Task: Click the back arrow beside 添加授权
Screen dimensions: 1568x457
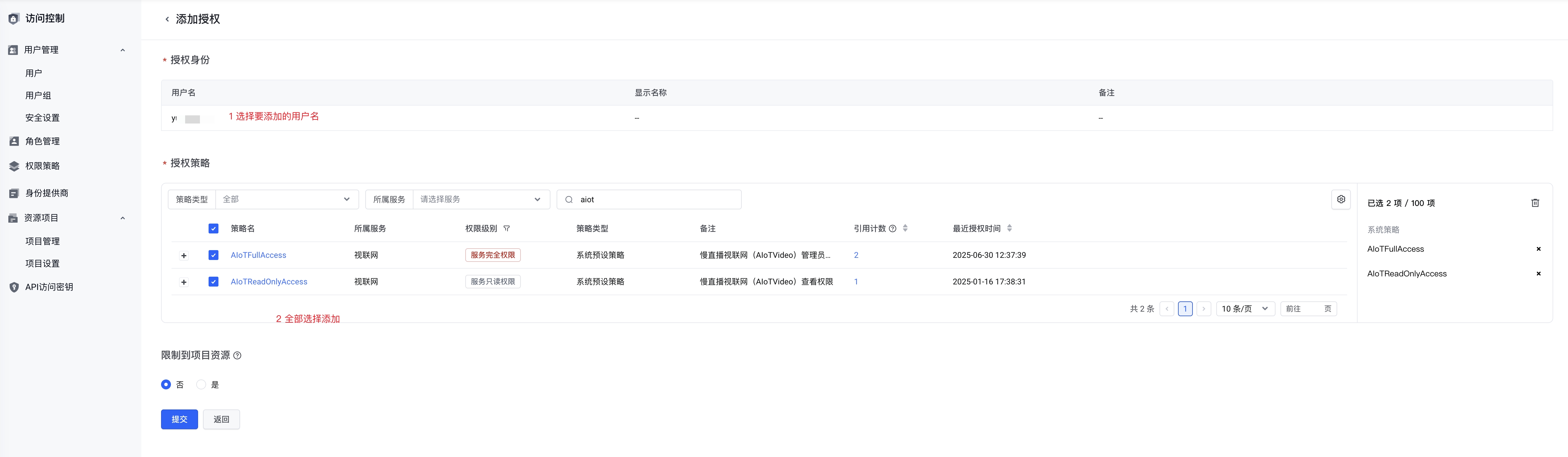Action: coord(168,19)
